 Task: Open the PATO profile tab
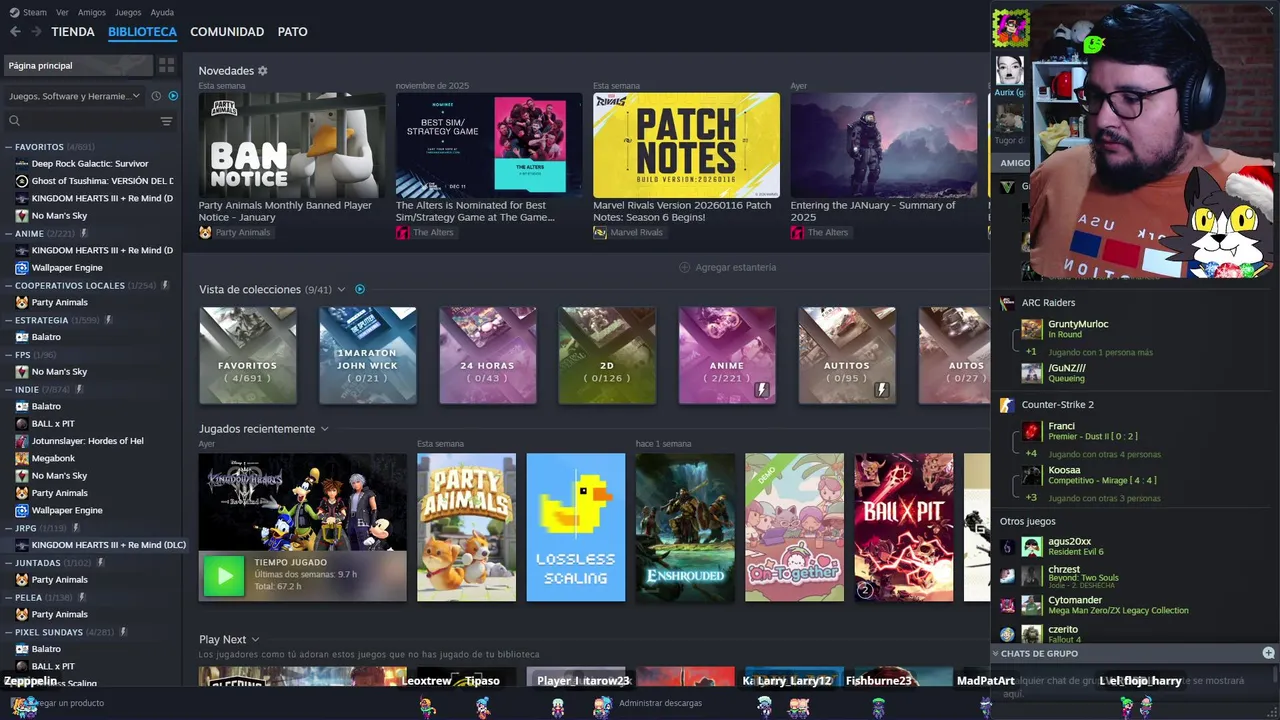click(x=293, y=32)
